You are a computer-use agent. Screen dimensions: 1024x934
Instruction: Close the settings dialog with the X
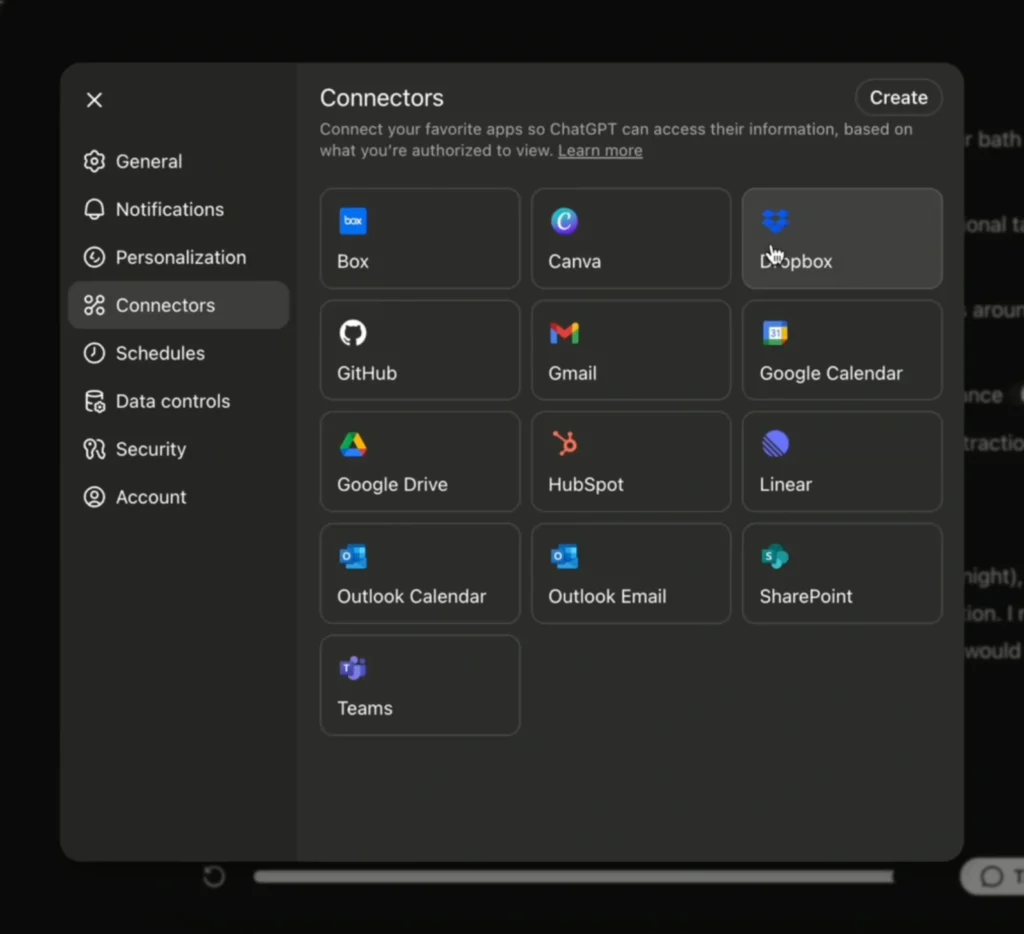pos(94,100)
